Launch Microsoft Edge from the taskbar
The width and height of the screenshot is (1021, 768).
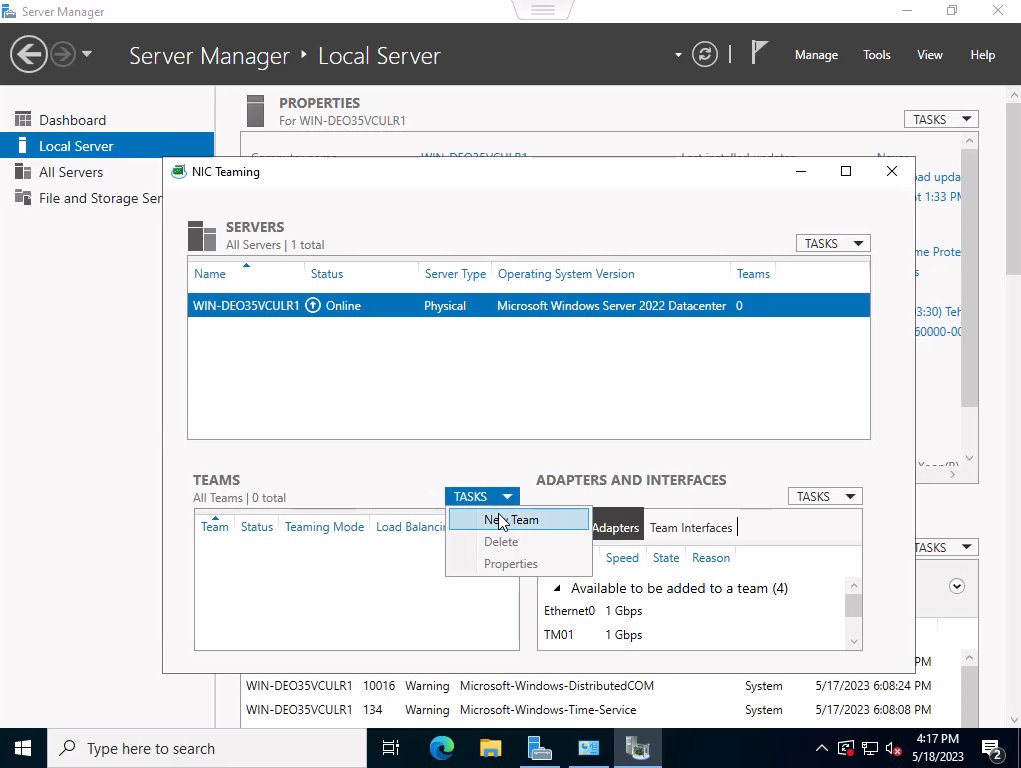[441, 748]
